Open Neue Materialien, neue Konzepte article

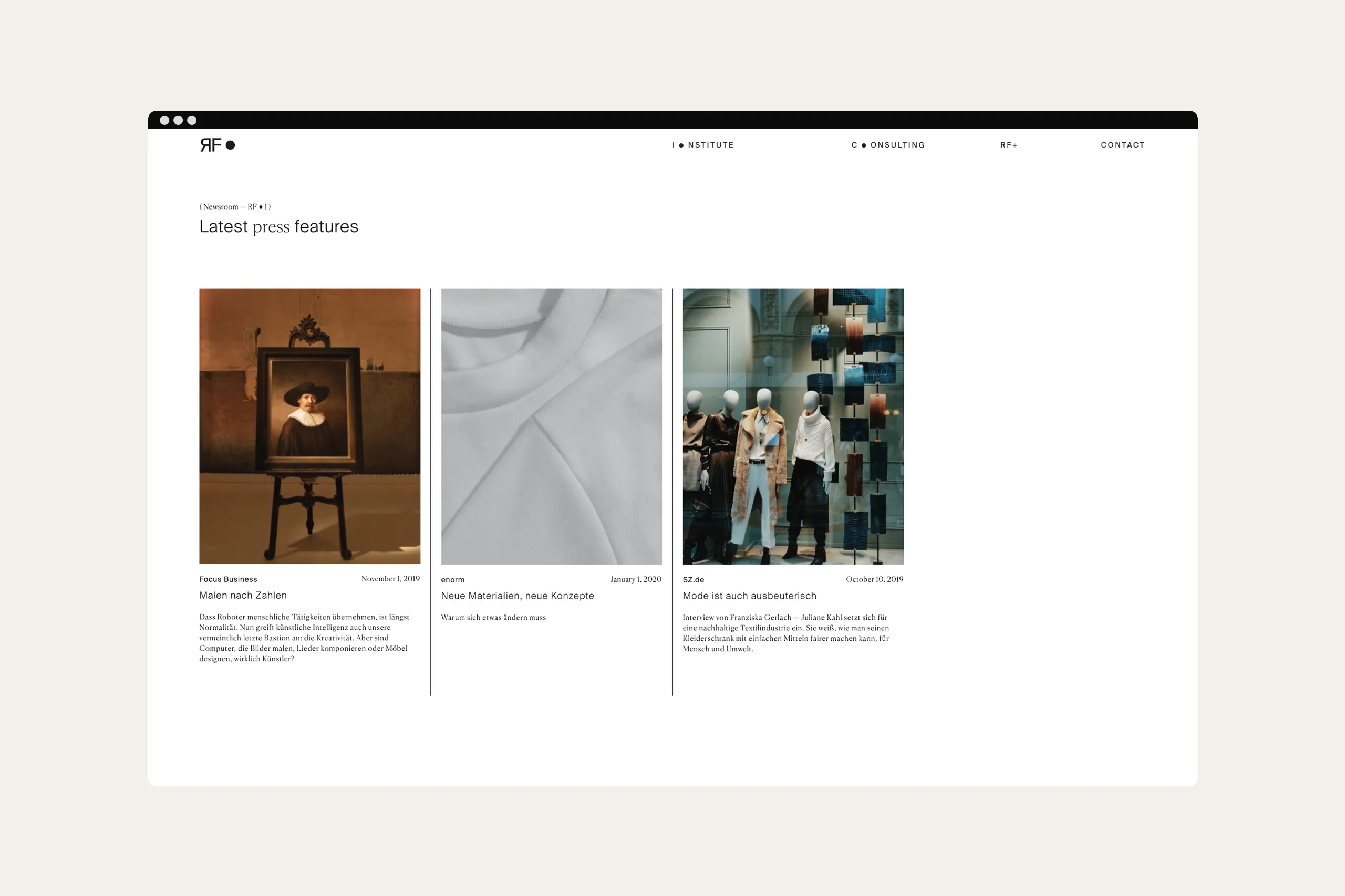point(518,596)
